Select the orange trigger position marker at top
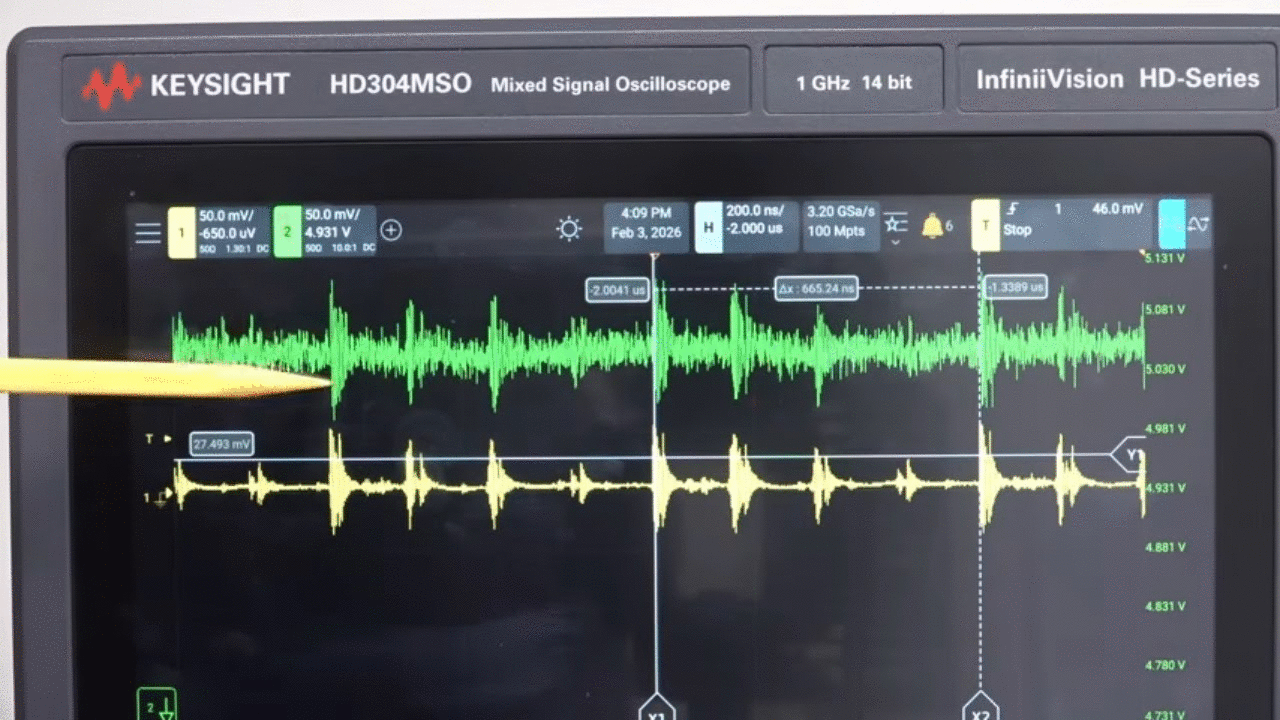Viewport: 1280px width, 720px height. click(x=655, y=258)
